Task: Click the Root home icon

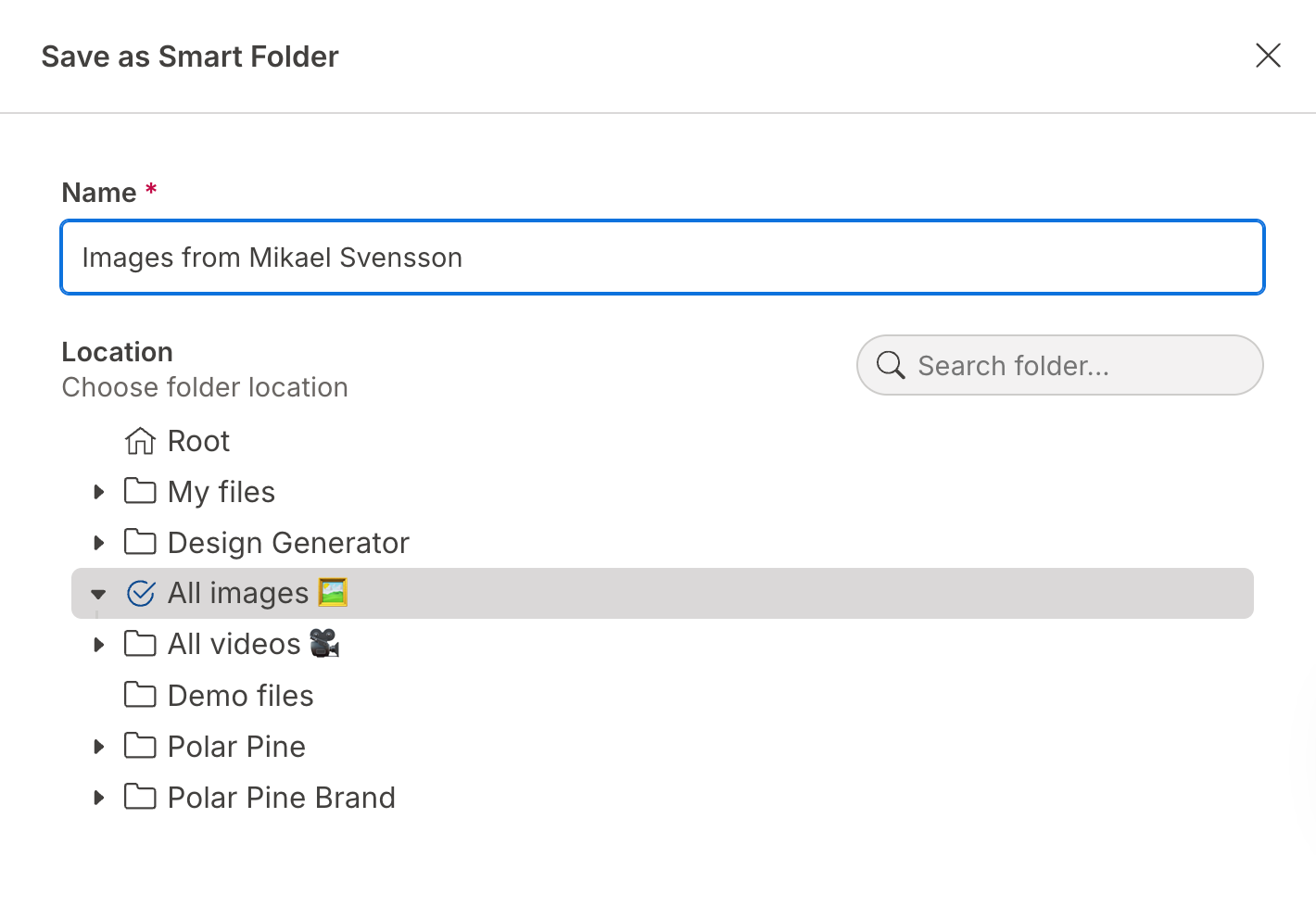Action: 140,441
